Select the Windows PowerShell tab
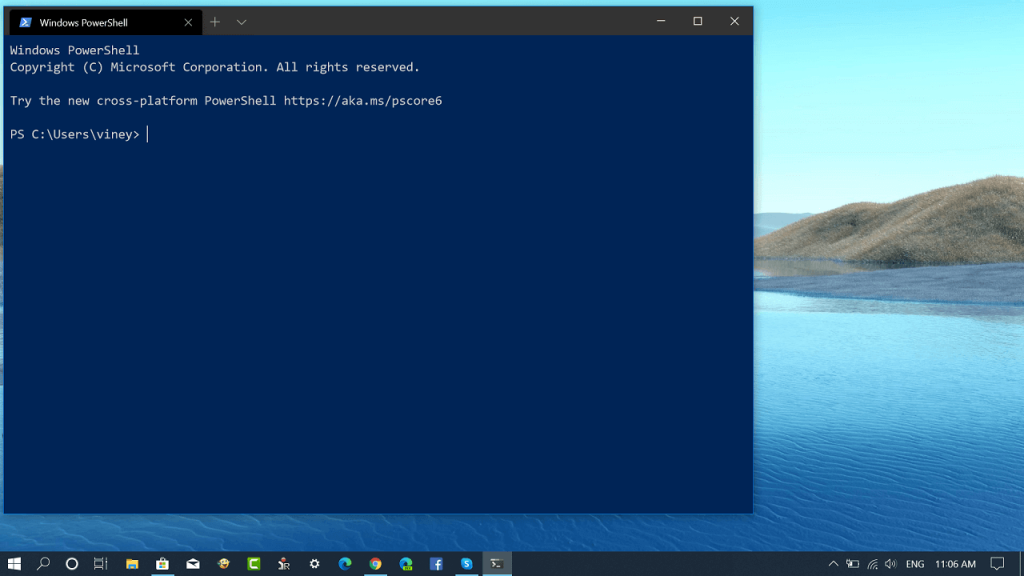 [x=97, y=22]
